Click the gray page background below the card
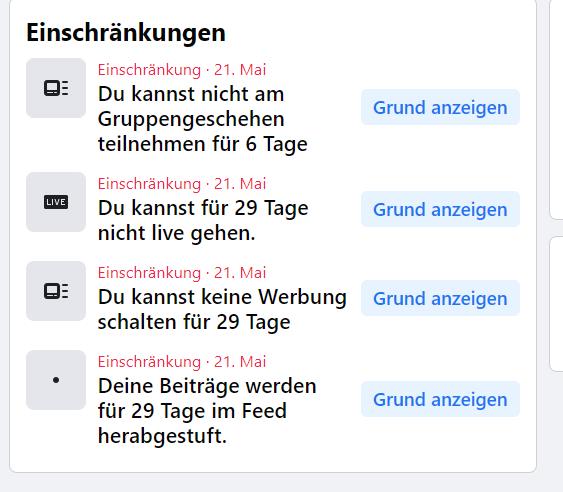 [273, 483]
